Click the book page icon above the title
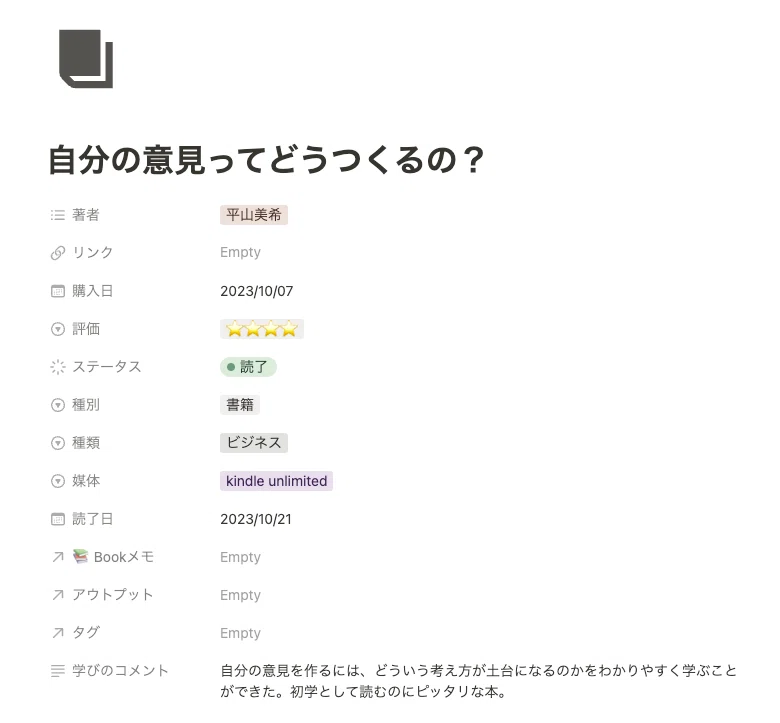780x723 pixels. point(86,59)
